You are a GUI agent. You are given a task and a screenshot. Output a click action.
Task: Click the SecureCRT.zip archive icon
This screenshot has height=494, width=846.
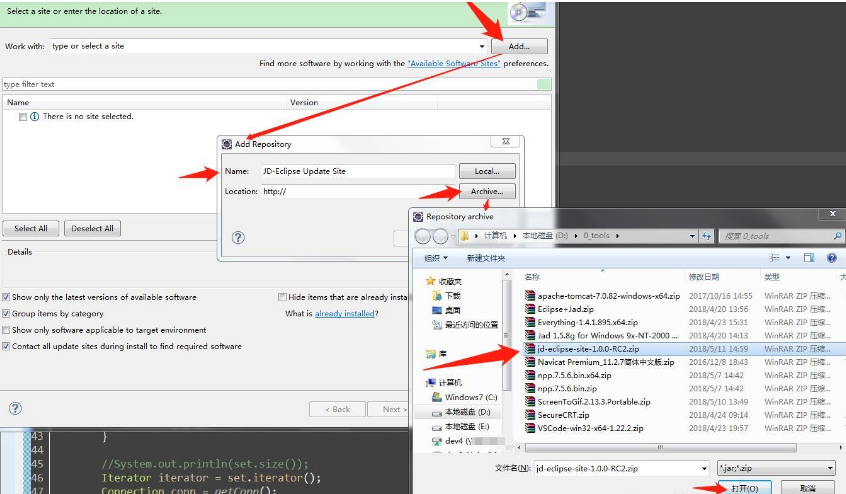tap(530, 415)
